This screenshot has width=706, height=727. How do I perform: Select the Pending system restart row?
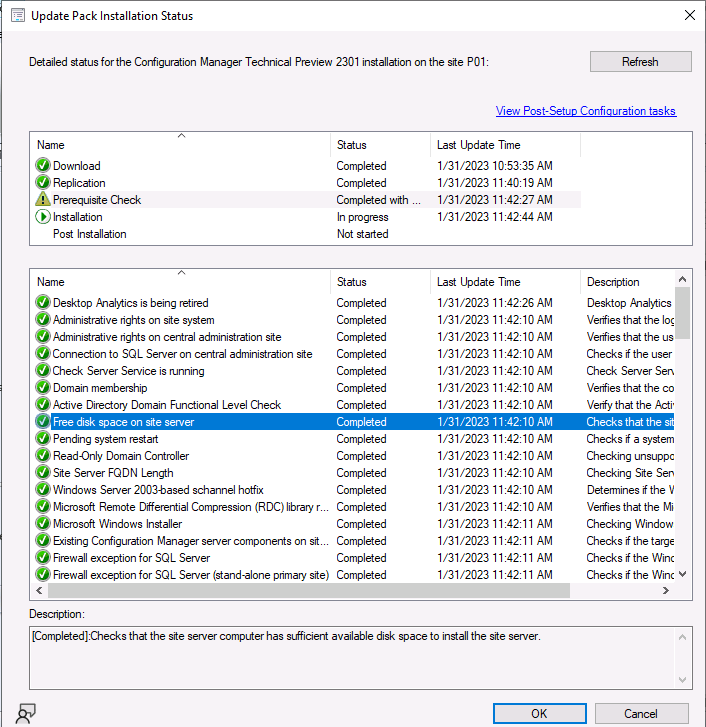click(x=352, y=439)
